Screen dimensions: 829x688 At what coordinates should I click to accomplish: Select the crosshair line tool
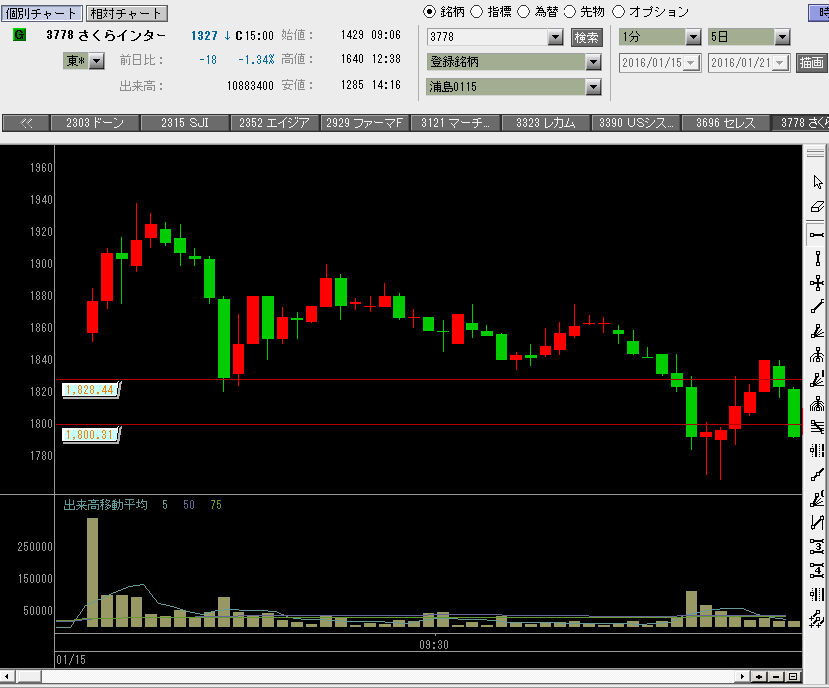pos(817,283)
